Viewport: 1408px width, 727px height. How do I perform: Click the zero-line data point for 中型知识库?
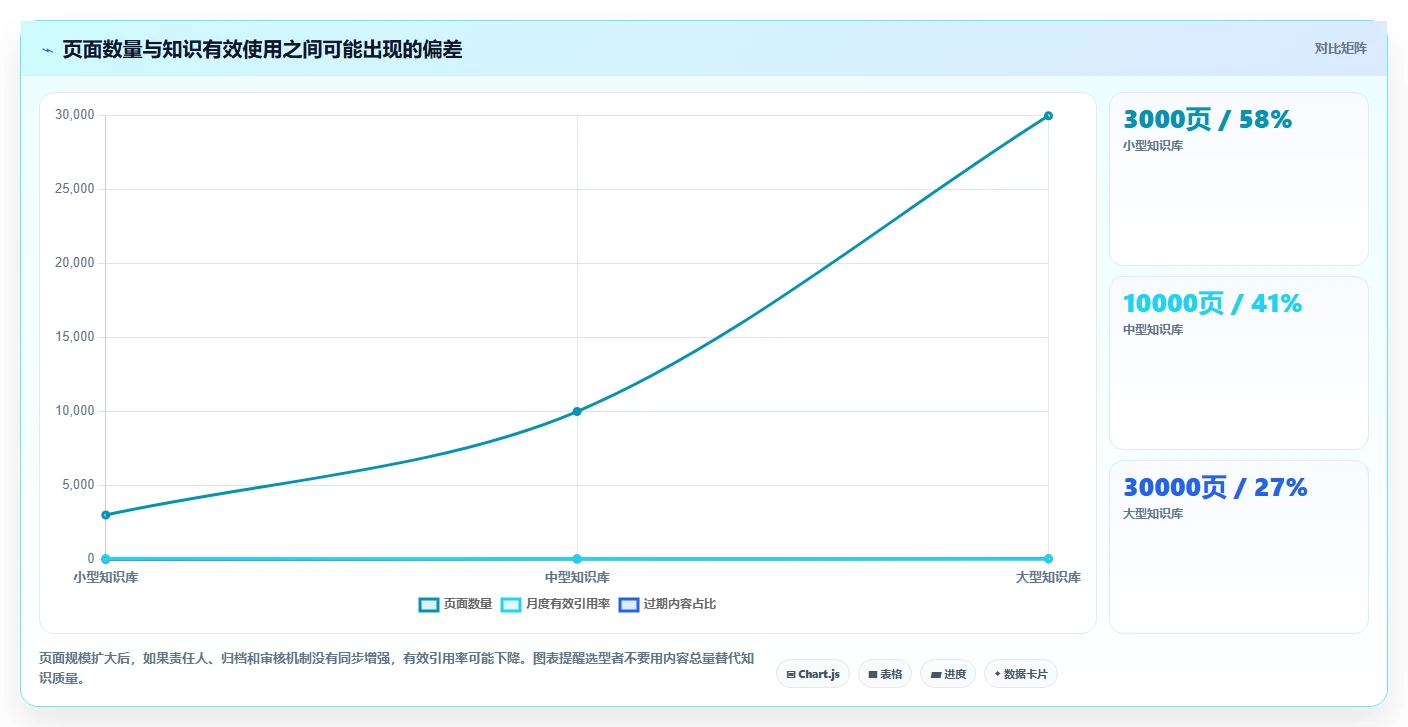(577, 559)
